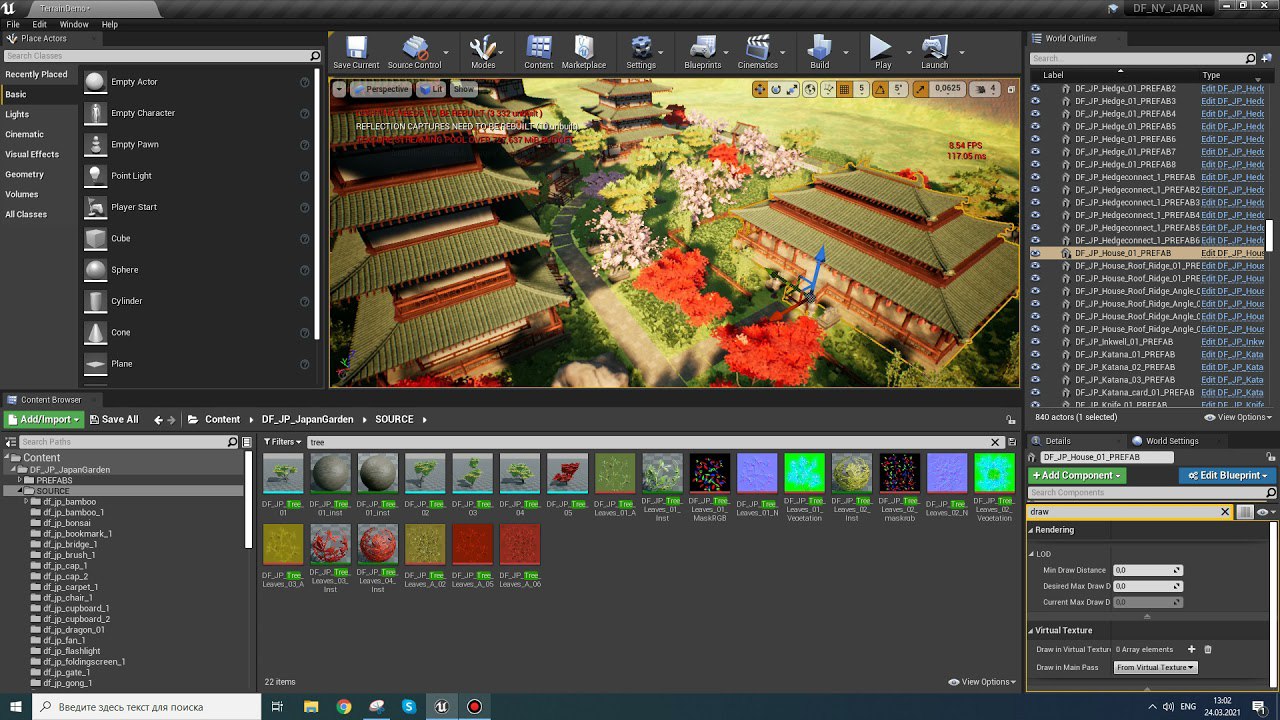Screen dimensions: 1280x720
Task: Open the Window menu
Action: click(74, 24)
